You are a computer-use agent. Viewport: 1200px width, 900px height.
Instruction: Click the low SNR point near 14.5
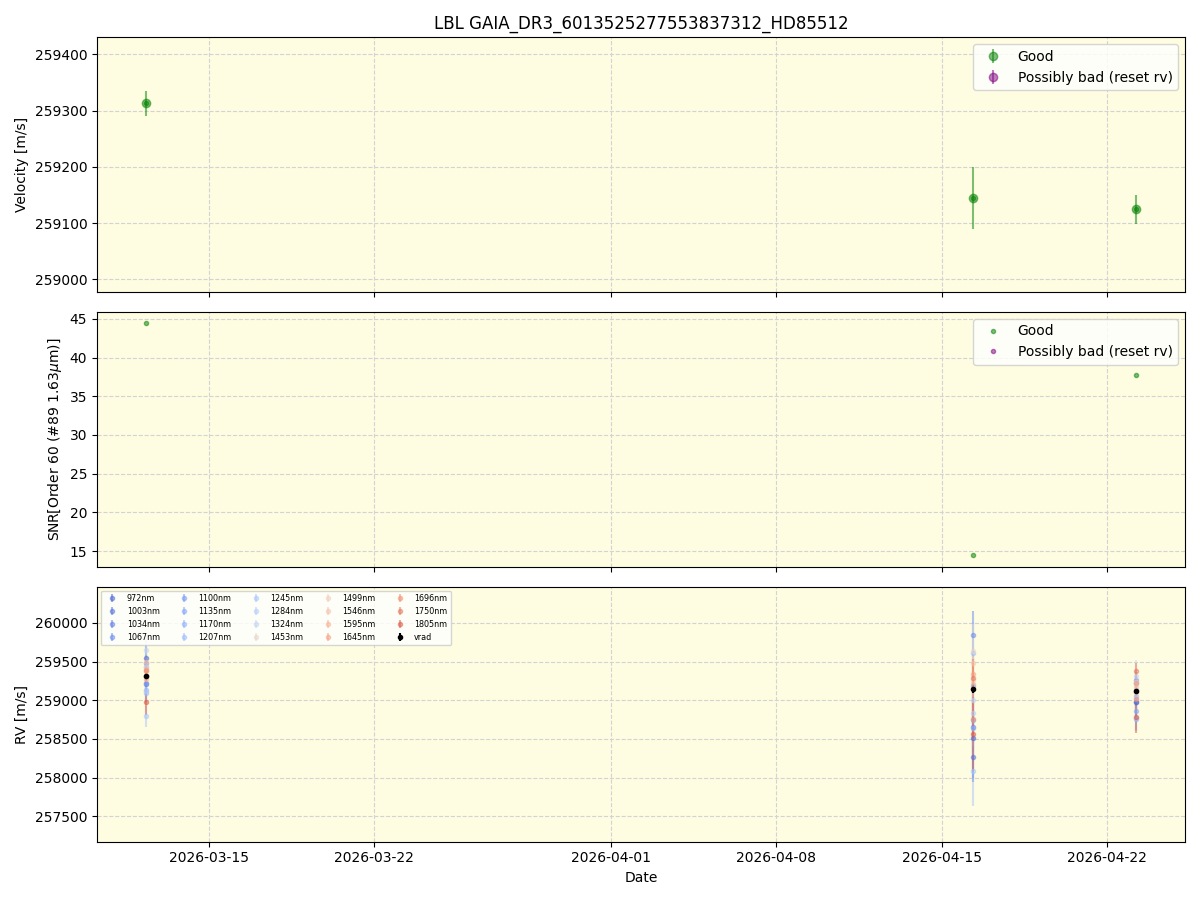click(973, 555)
